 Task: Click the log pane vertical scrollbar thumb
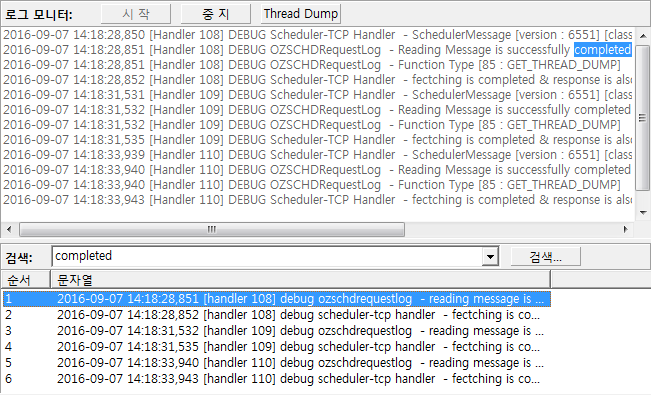tap(643, 118)
